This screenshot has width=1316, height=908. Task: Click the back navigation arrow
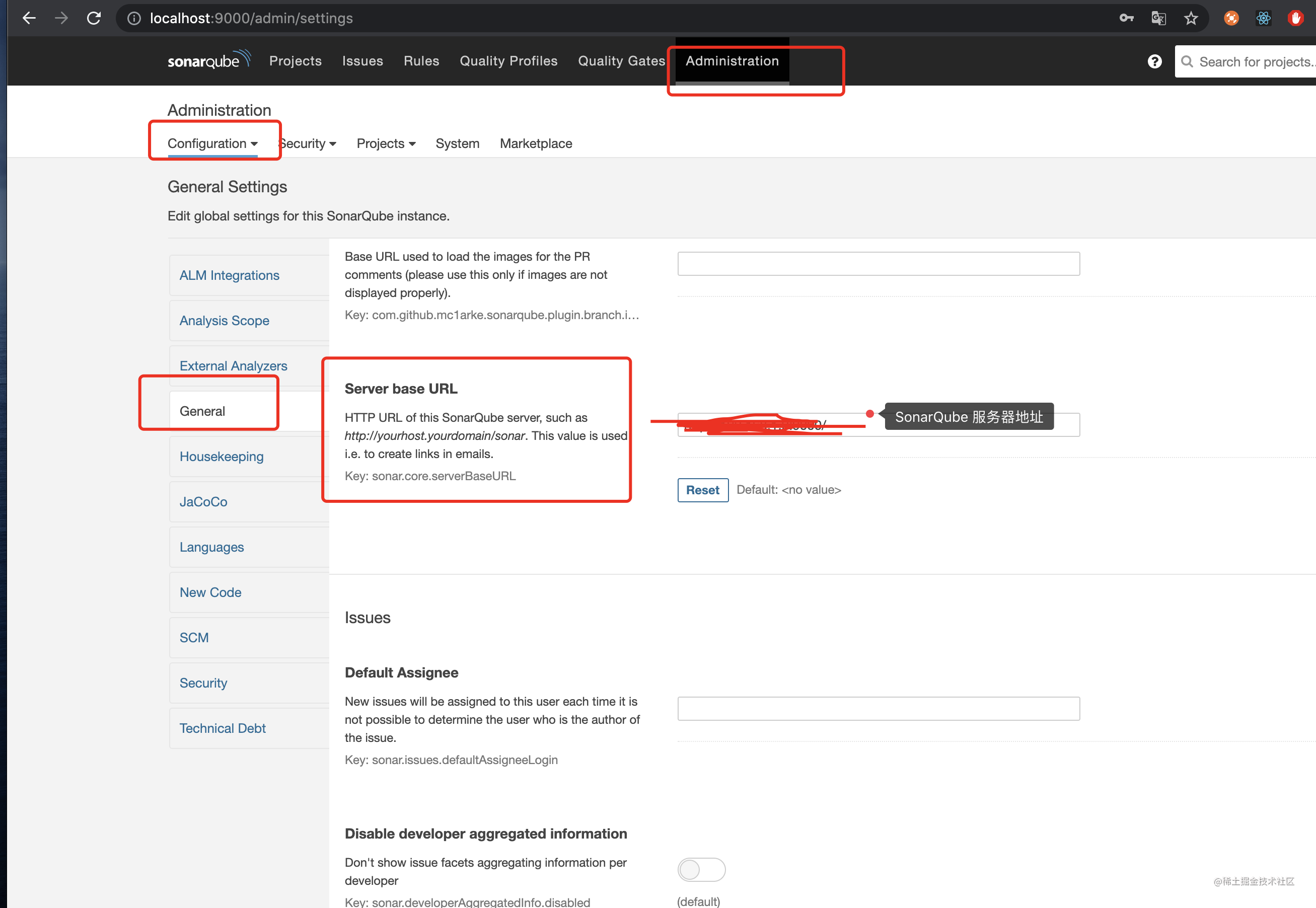tap(29, 18)
